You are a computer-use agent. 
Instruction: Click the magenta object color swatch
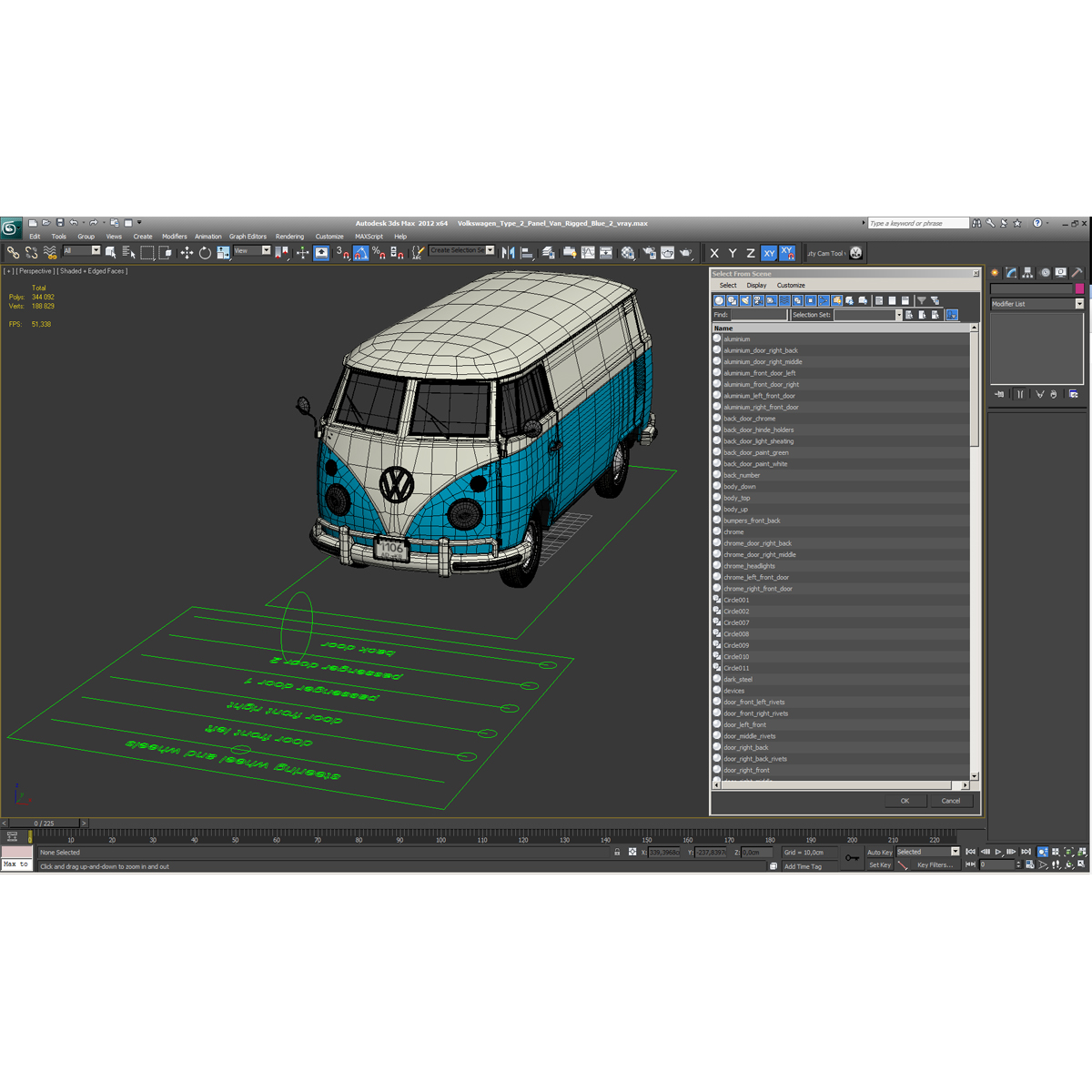click(x=1079, y=288)
